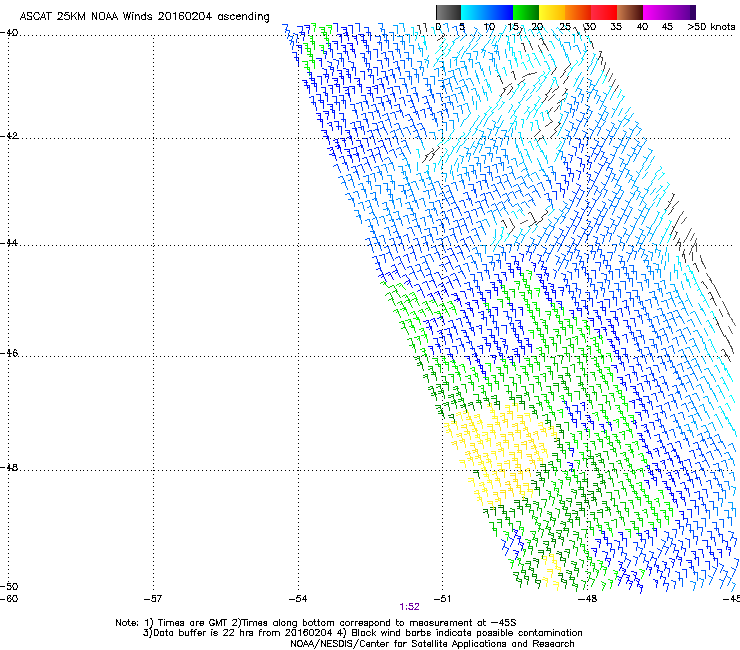Screen dimensions: 740x650
Task: Click the magenta-purple 40-50 knots legend swatch
Action: [x=669, y=12]
